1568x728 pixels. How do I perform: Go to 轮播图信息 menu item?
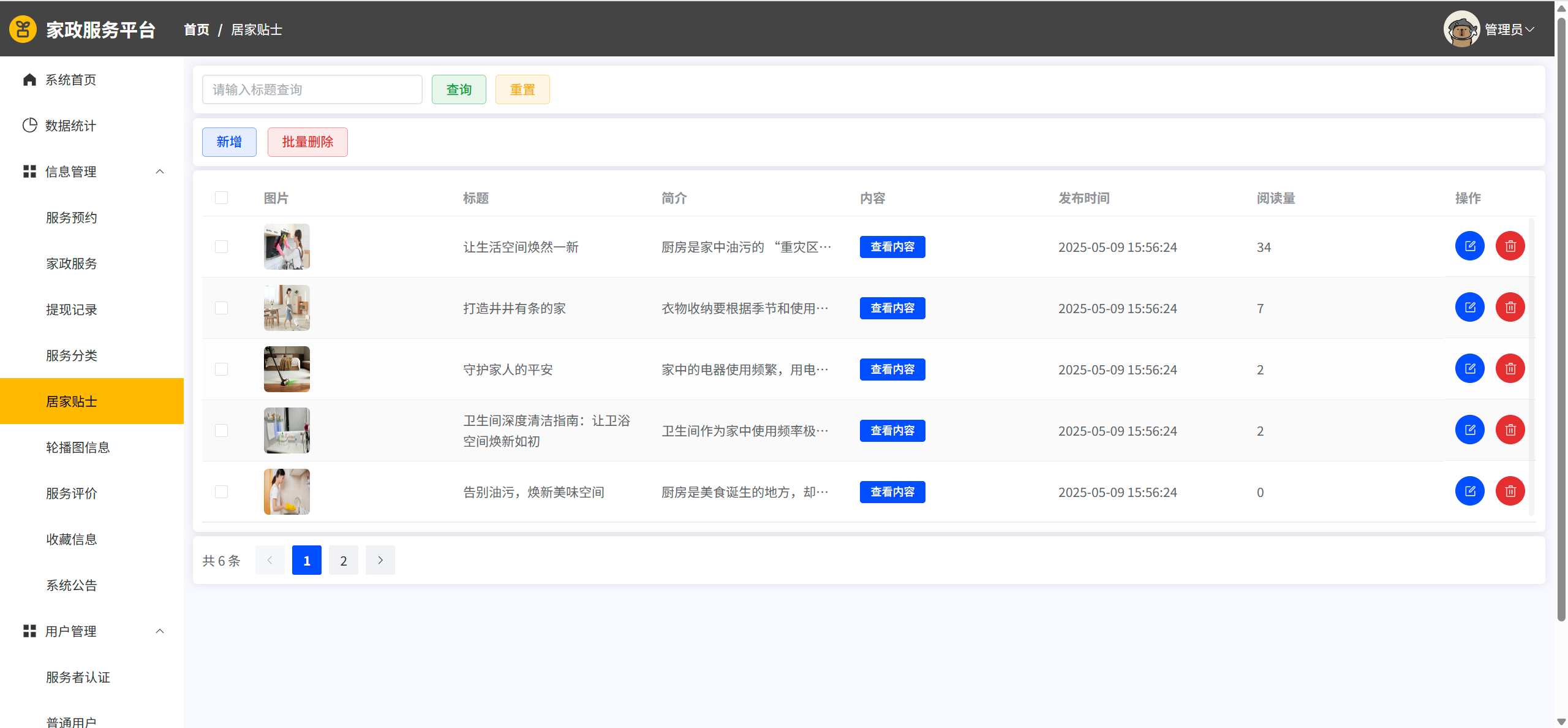[78, 447]
